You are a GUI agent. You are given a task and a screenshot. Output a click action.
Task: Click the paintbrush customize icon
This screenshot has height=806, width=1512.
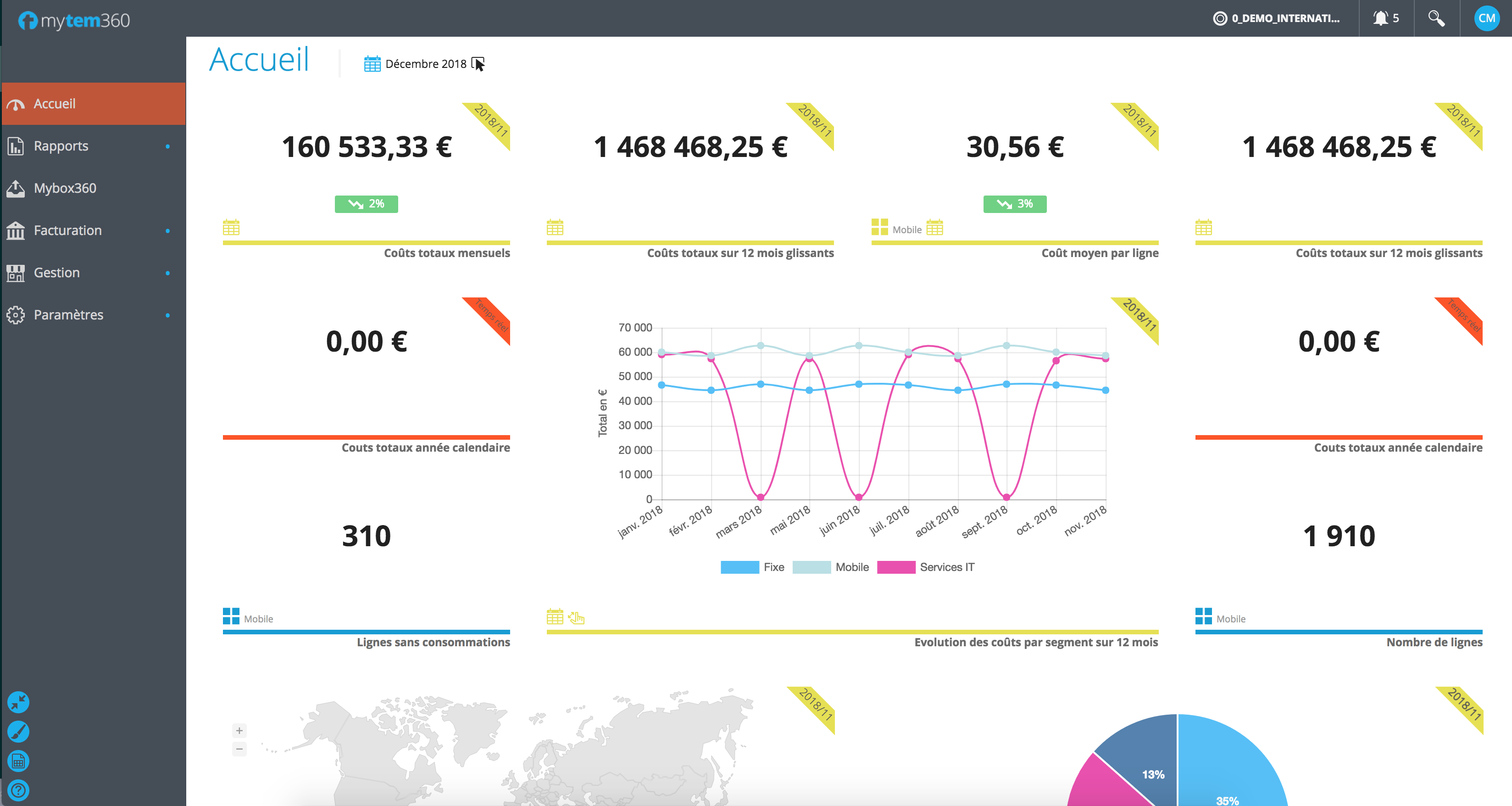pyautogui.click(x=18, y=731)
